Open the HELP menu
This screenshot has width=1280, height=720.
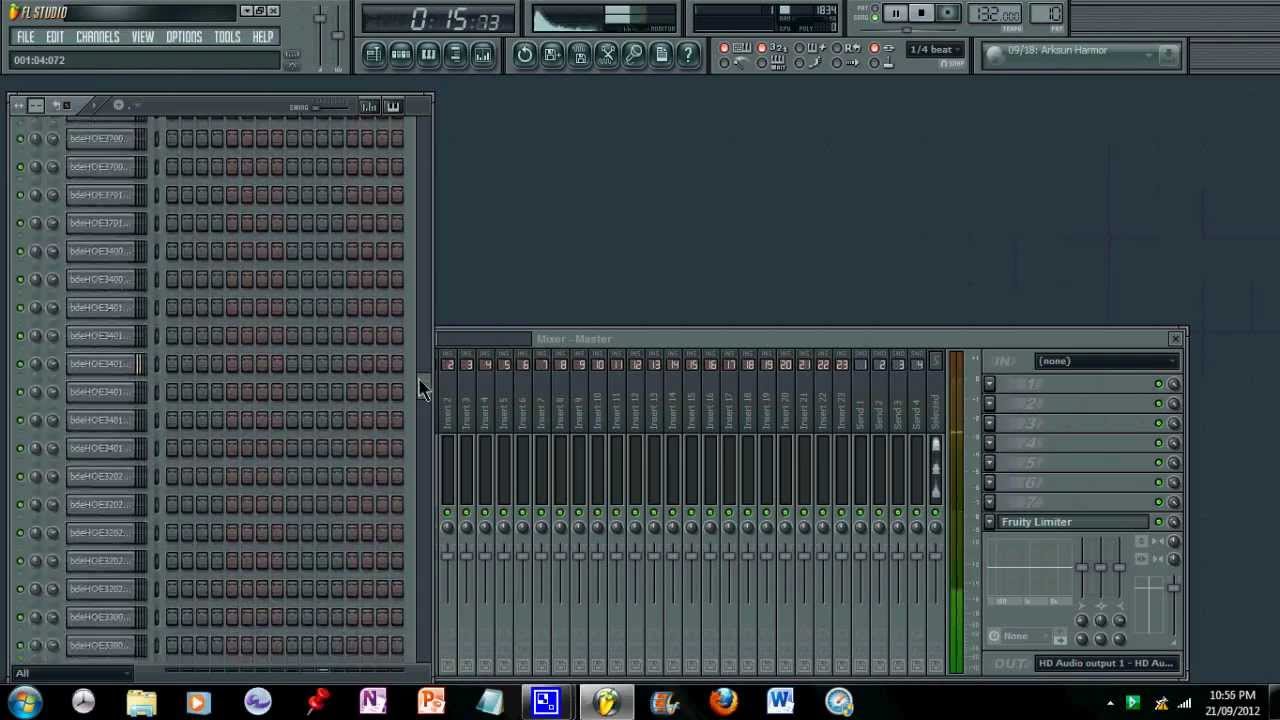click(263, 37)
